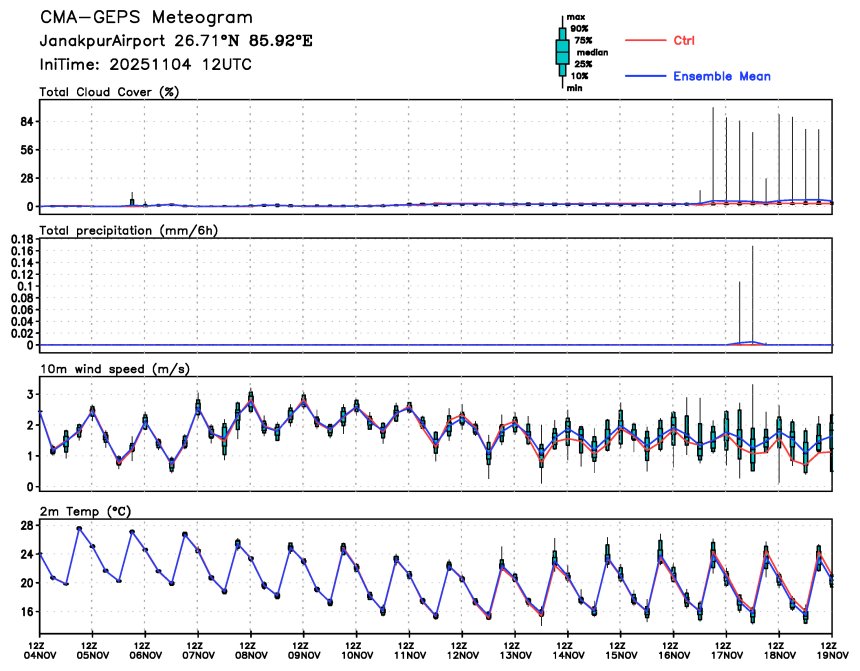860x671 pixels.
Task: Click the 28 tick on temperature axis
Action: click(26, 526)
